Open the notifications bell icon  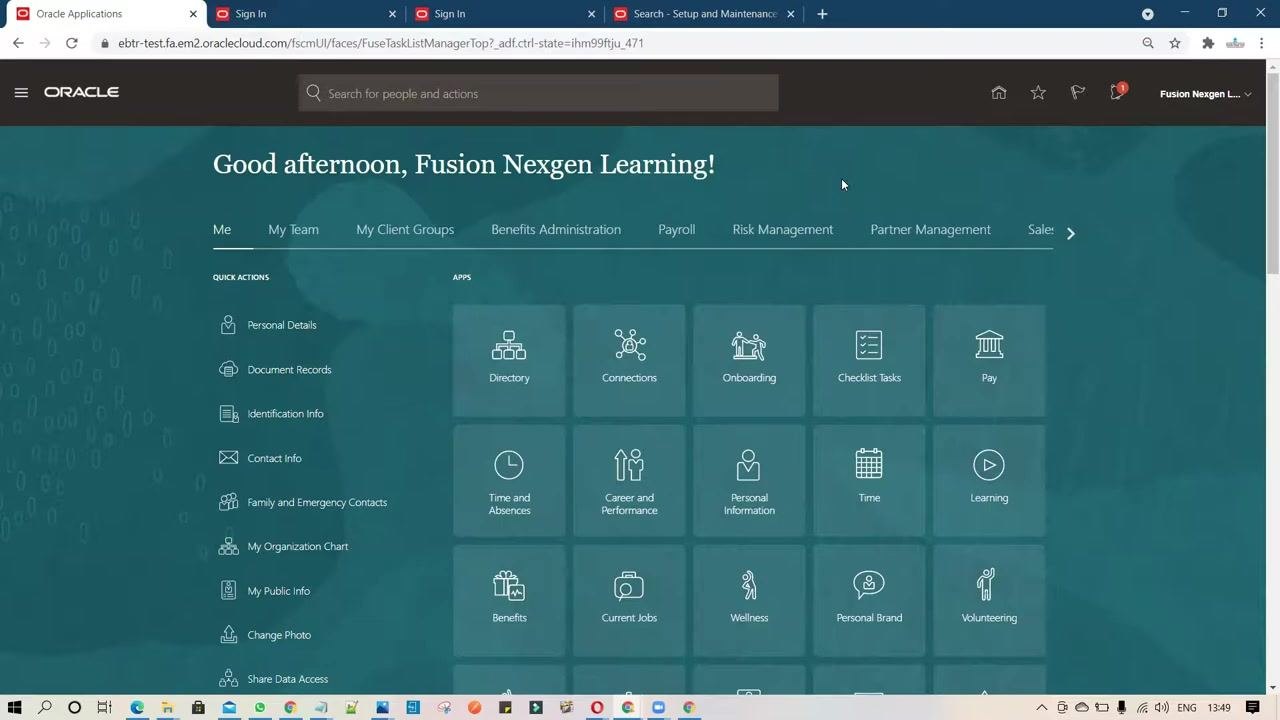pyautogui.click(x=1117, y=93)
